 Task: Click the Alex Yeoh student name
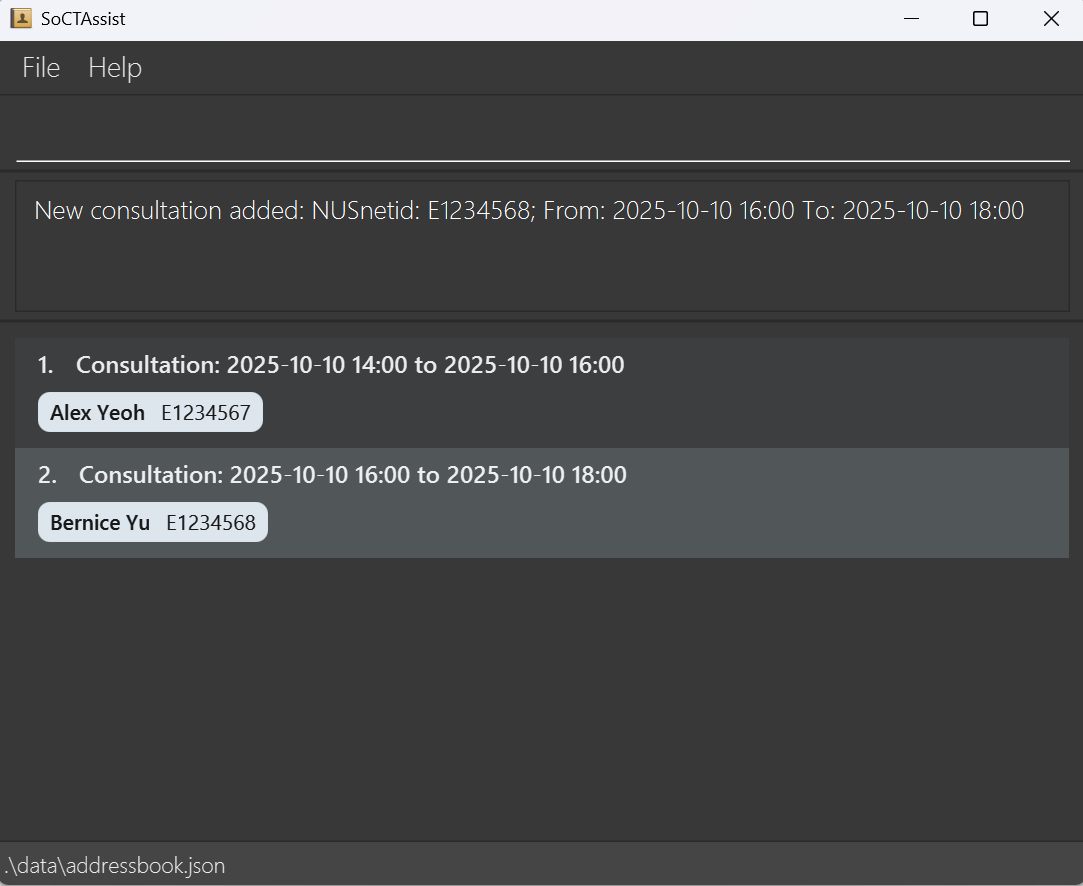coord(97,413)
